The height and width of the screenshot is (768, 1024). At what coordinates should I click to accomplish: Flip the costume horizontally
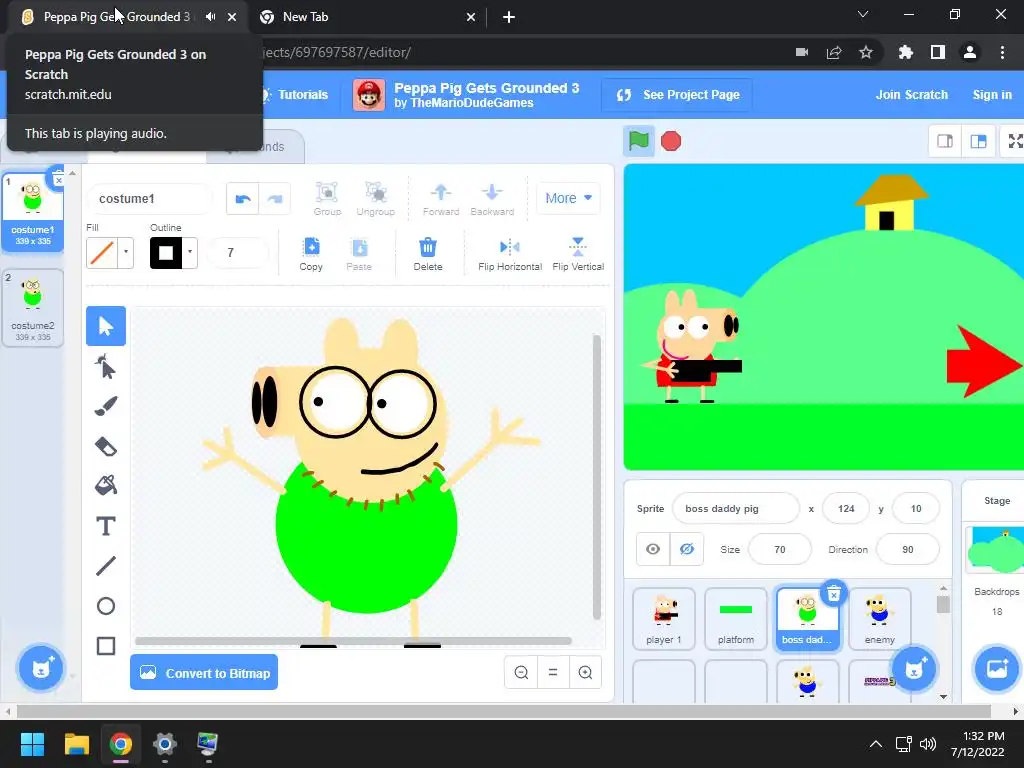[509, 254]
